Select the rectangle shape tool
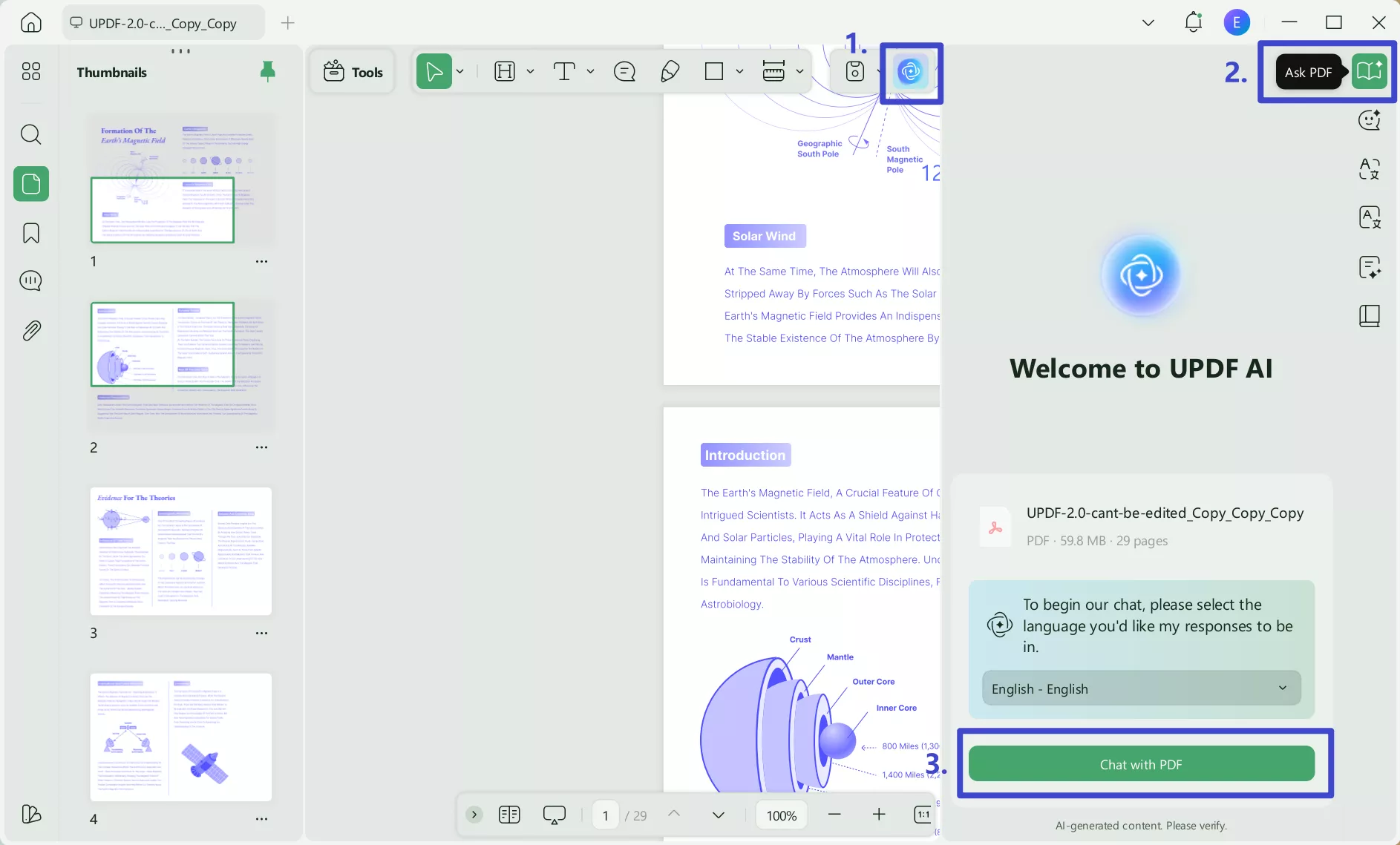This screenshot has width=1400, height=845. pyautogui.click(x=715, y=71)
